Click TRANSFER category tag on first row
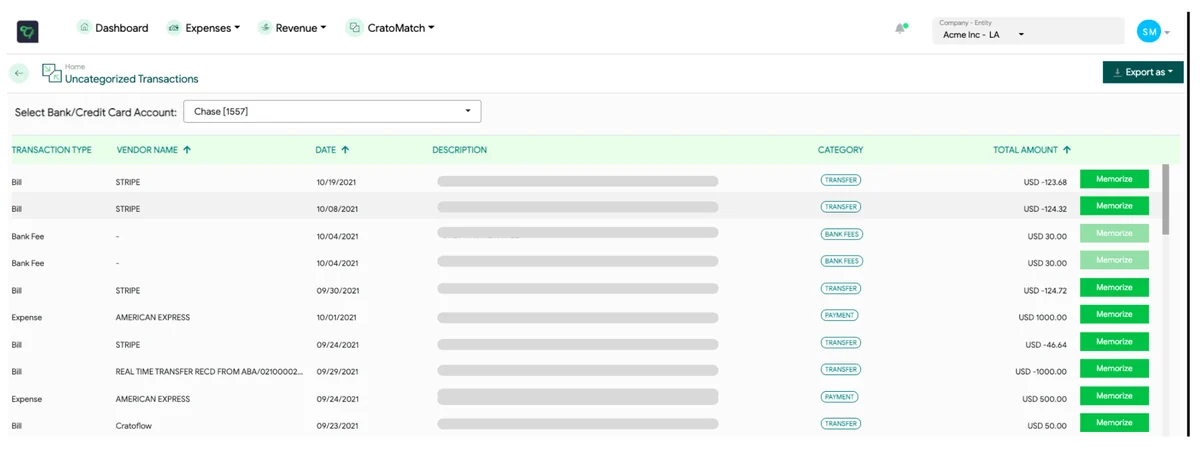 point(840,180)
